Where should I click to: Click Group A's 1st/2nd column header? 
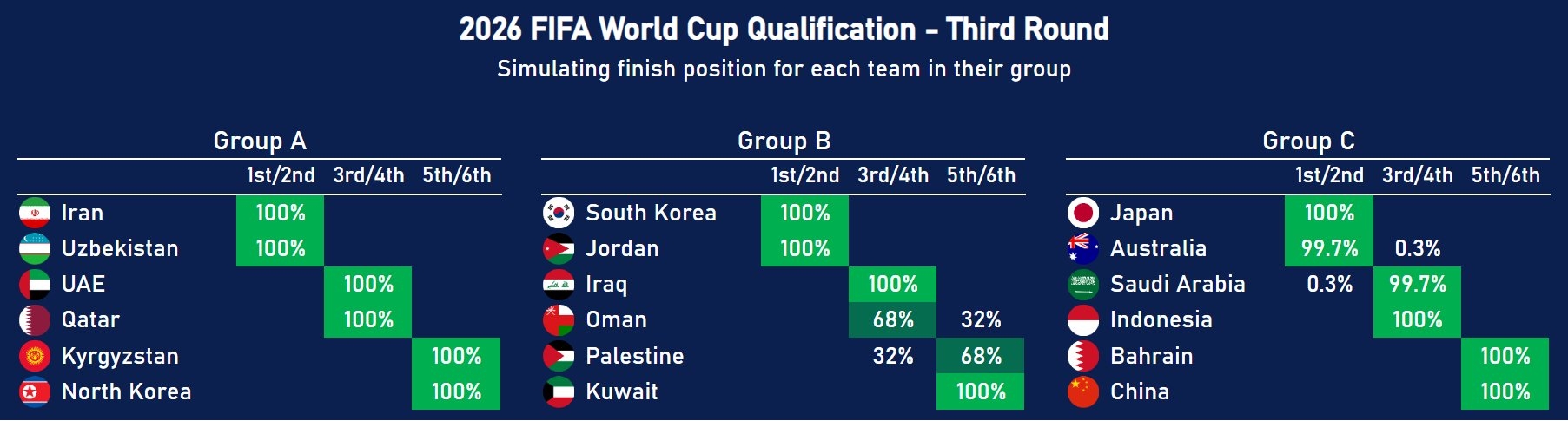click(281, 175)
